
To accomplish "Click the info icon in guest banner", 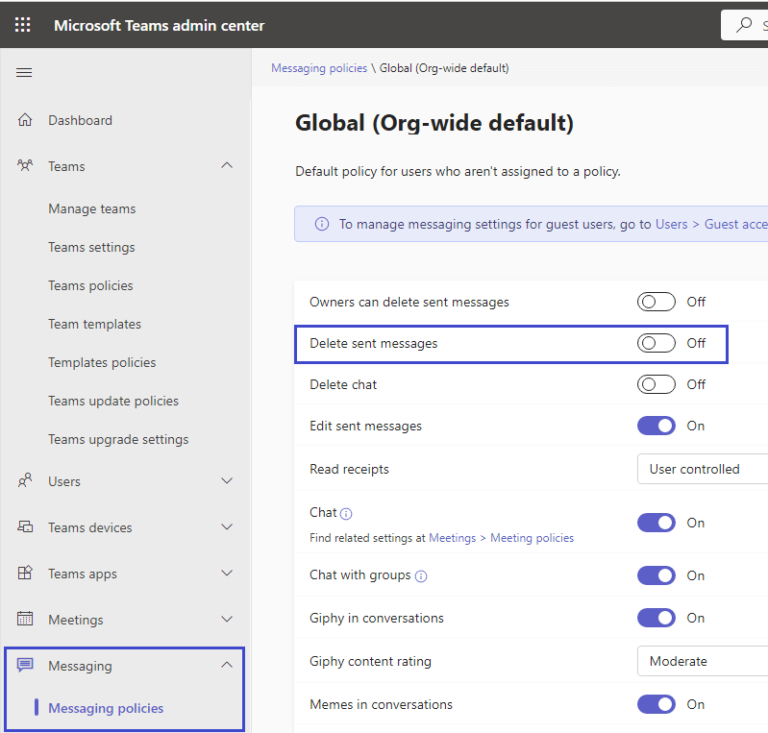I will 322,224.
